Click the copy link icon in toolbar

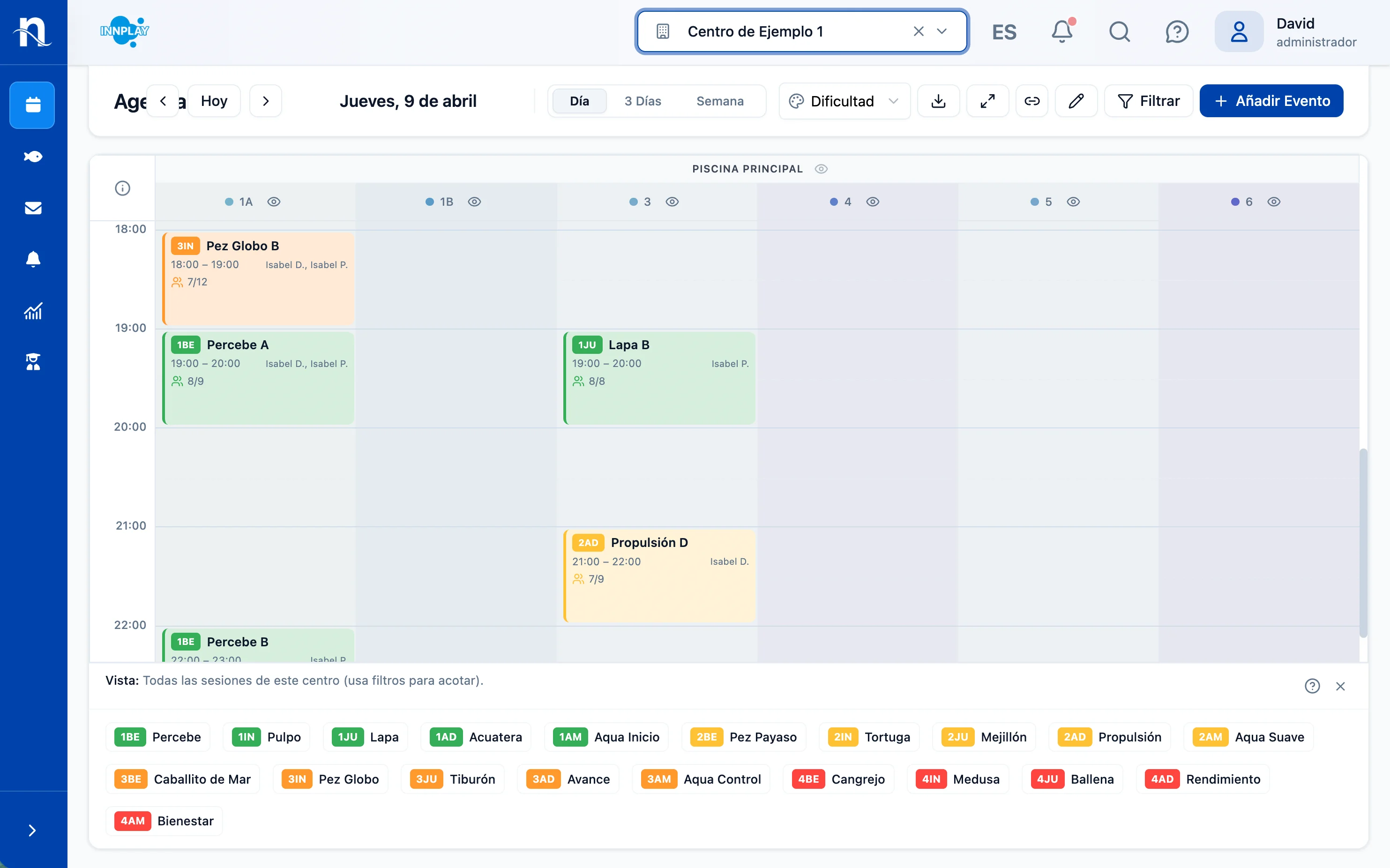(1031, 101)
